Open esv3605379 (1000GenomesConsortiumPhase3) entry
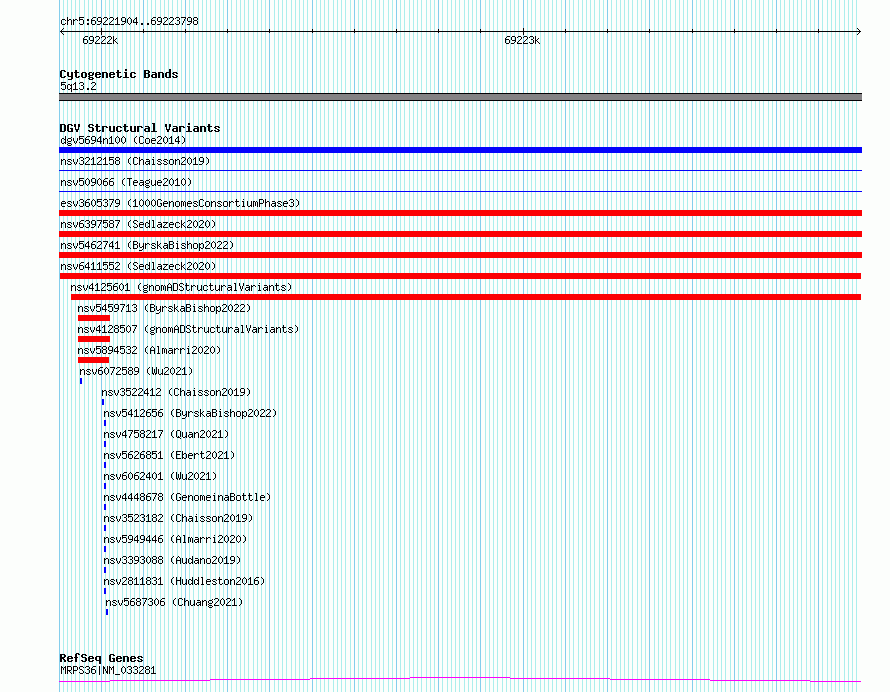The image size is (890, 692). pos(180,203)
